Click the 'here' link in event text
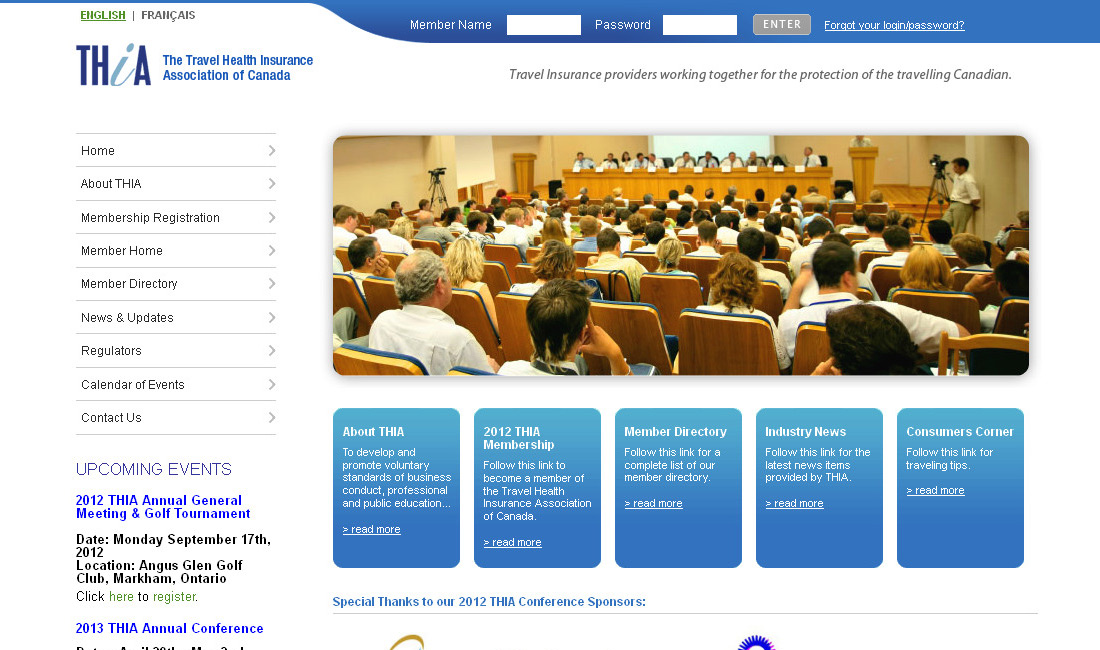The width and height of the screenshot is (1100, 650). click(121, 597)
